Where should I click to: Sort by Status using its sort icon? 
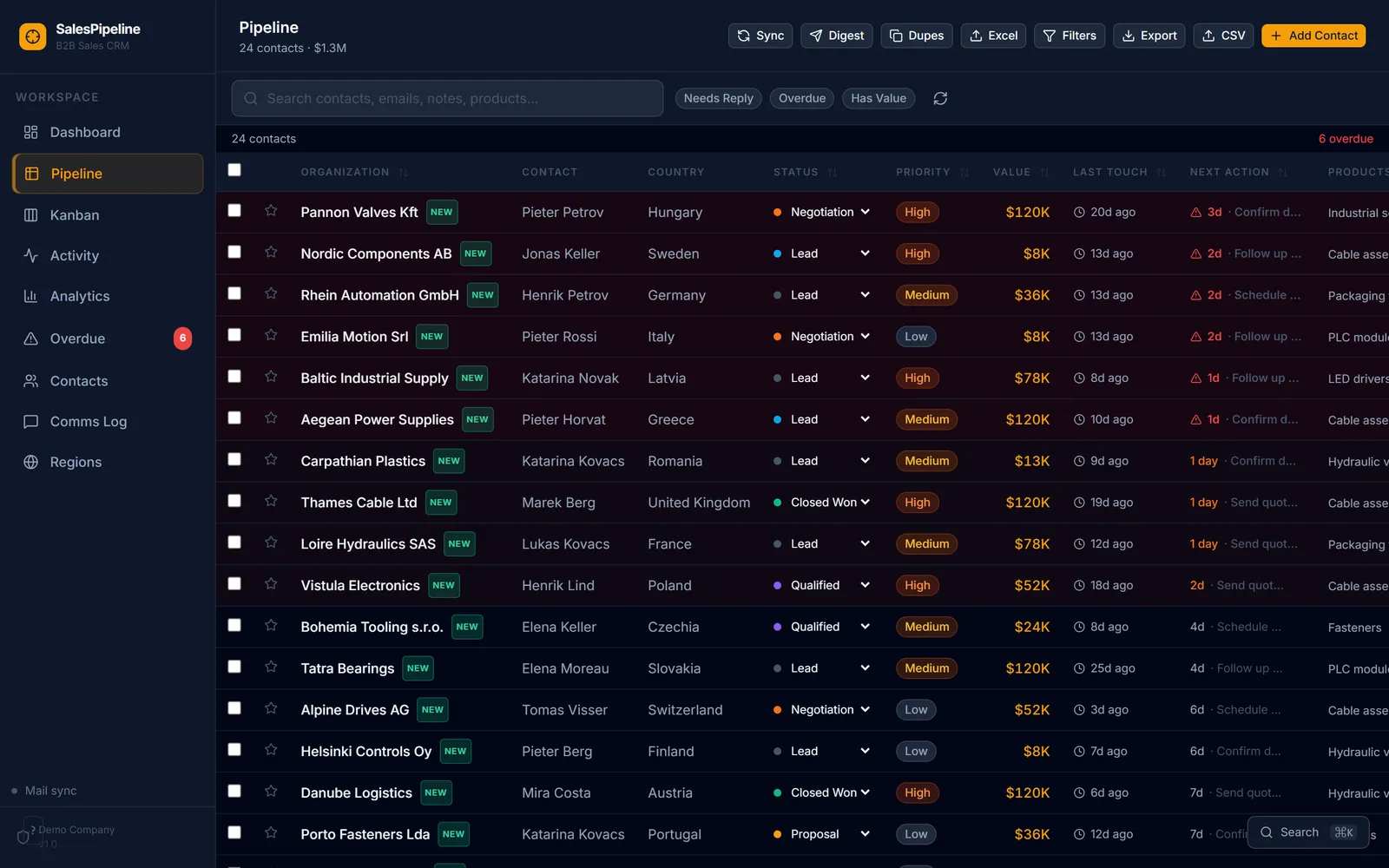[x=833, y=173]
